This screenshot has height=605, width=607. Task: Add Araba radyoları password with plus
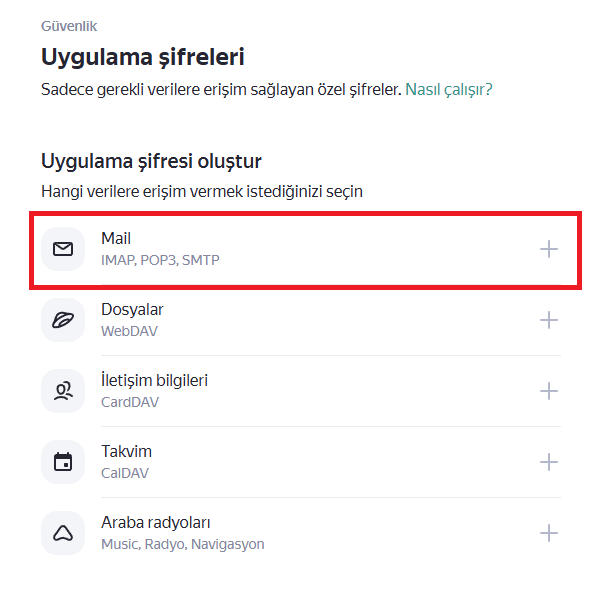(x=549, y=533)
